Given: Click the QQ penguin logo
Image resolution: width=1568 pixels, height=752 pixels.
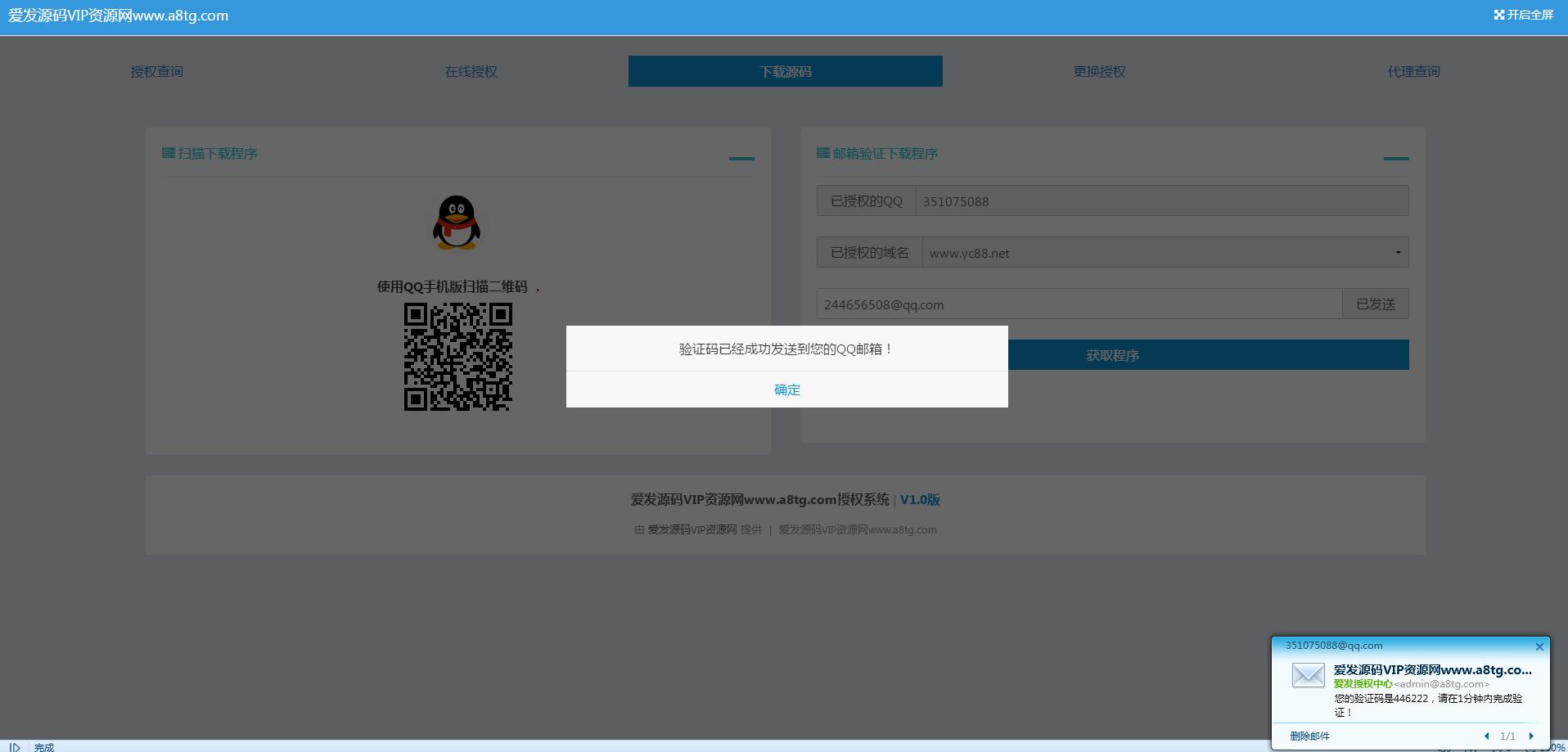Looking at the screenshot, I should click(457, 223).
